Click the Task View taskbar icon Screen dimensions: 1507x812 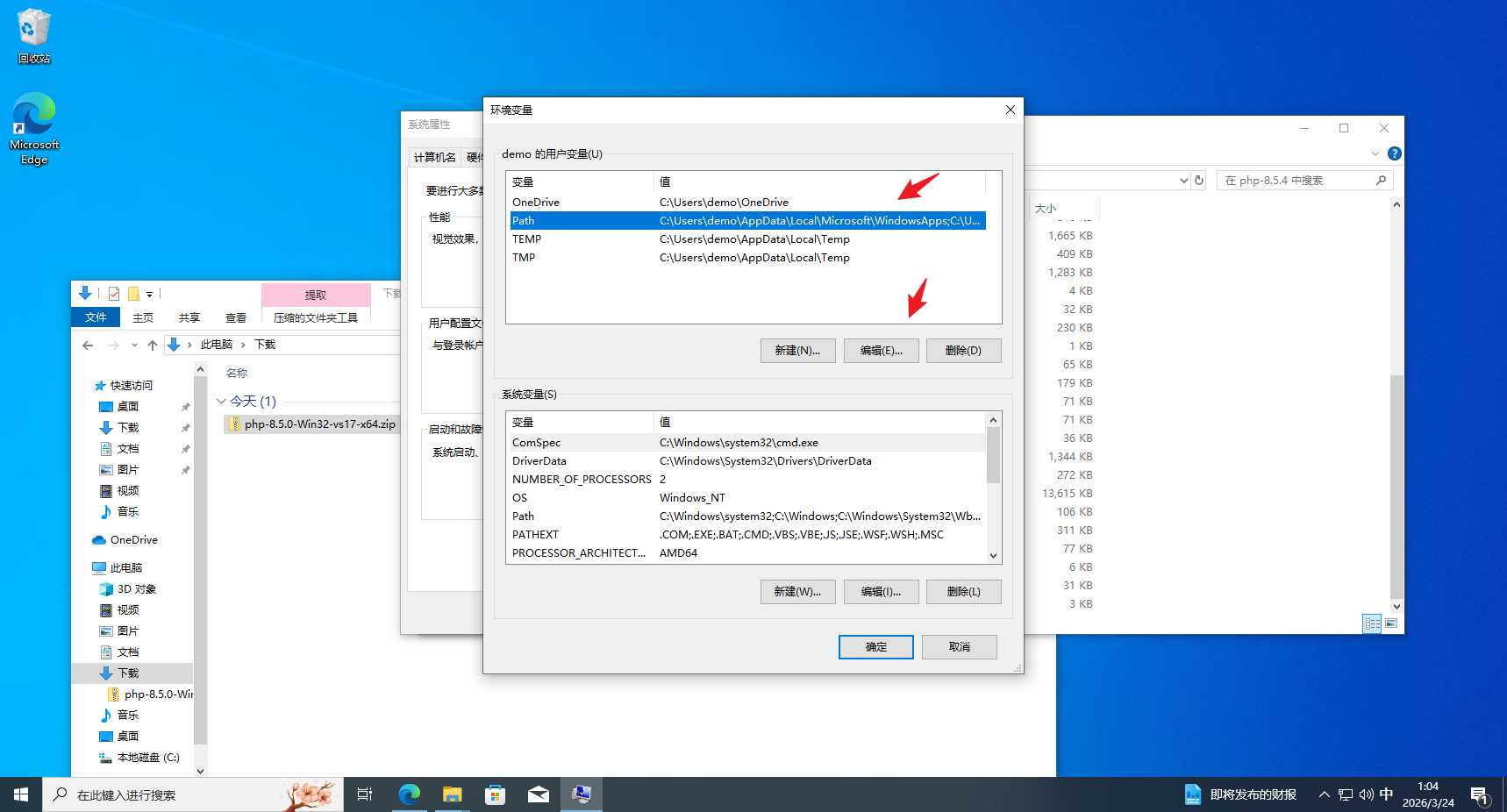pos(365,794)
